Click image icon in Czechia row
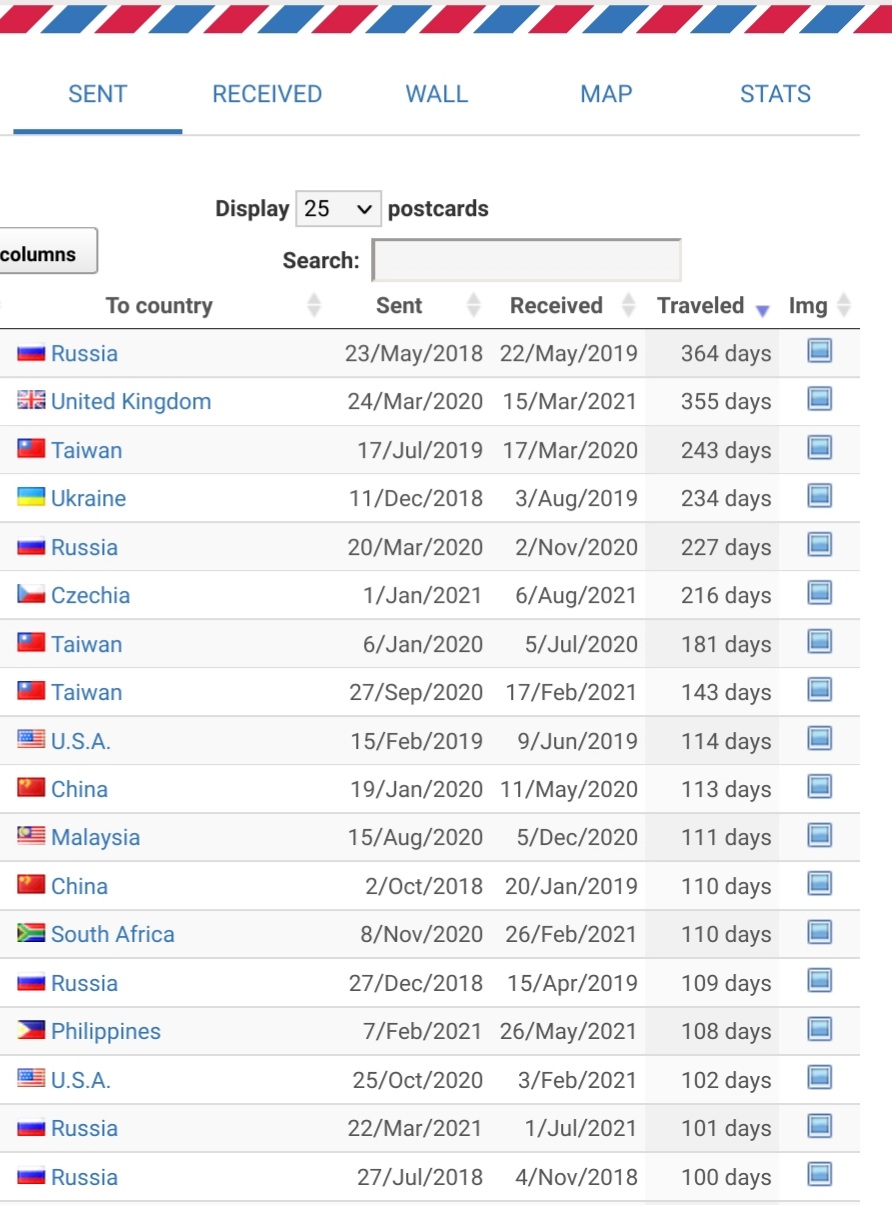The image size is (892, 1205). coord(820,593)
